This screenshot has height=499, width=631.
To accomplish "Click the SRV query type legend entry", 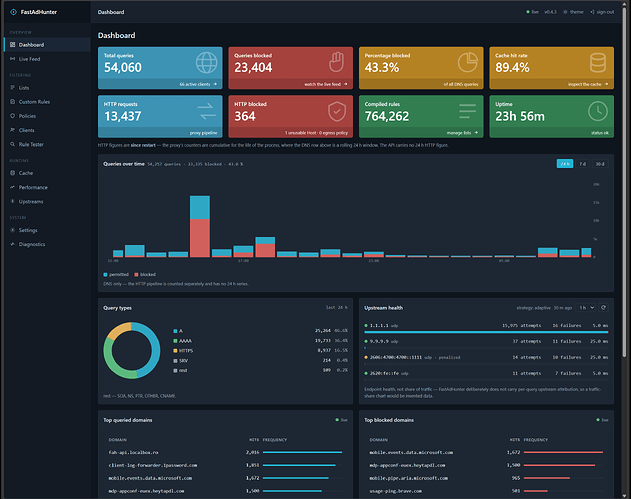I will pyautogui.click(x=181, y=361).
